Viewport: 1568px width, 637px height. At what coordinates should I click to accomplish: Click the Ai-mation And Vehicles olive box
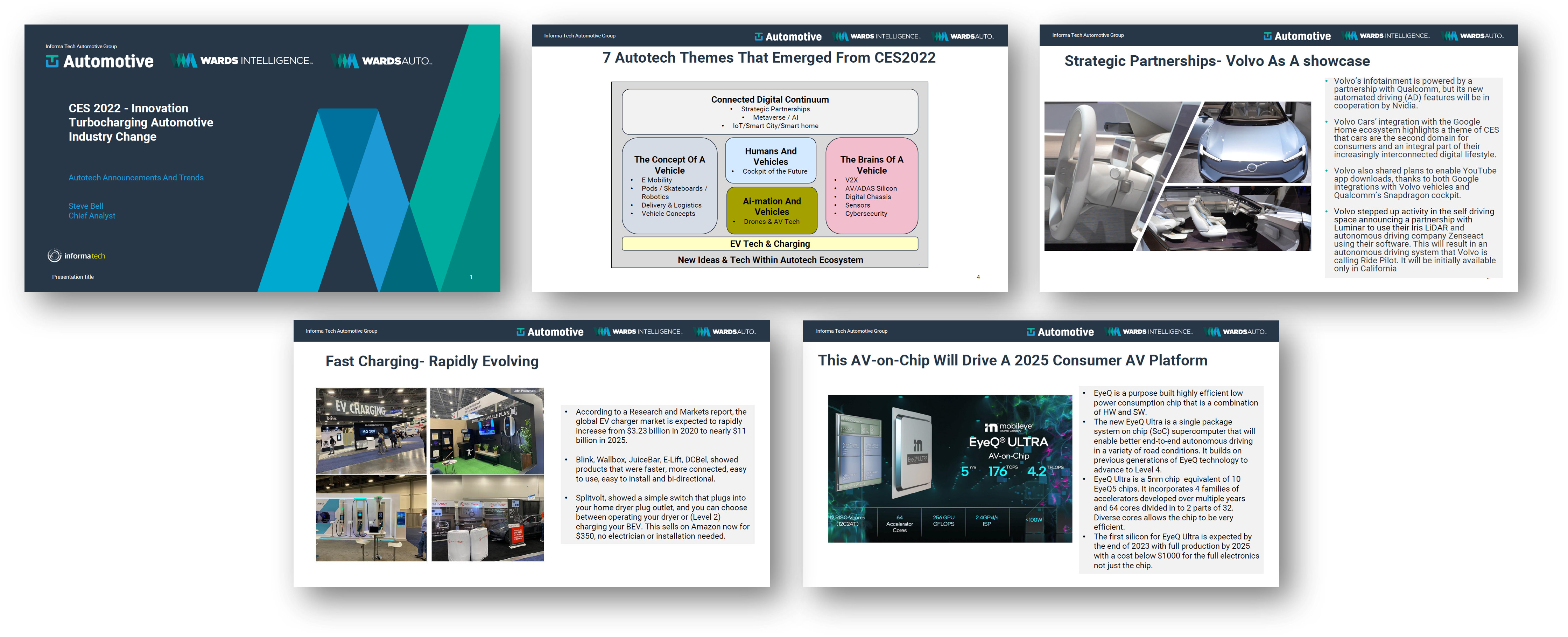[771, 211]
